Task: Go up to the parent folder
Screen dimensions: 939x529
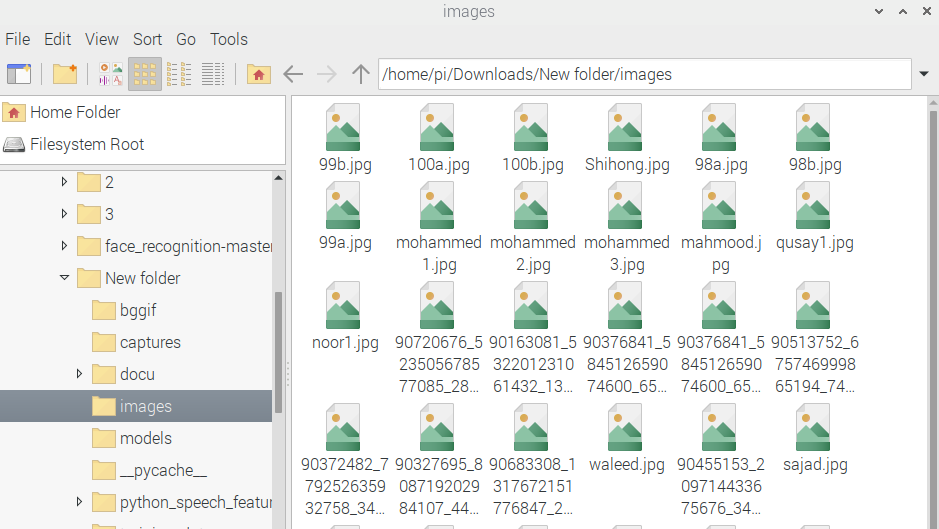Action: pos(361,74)
